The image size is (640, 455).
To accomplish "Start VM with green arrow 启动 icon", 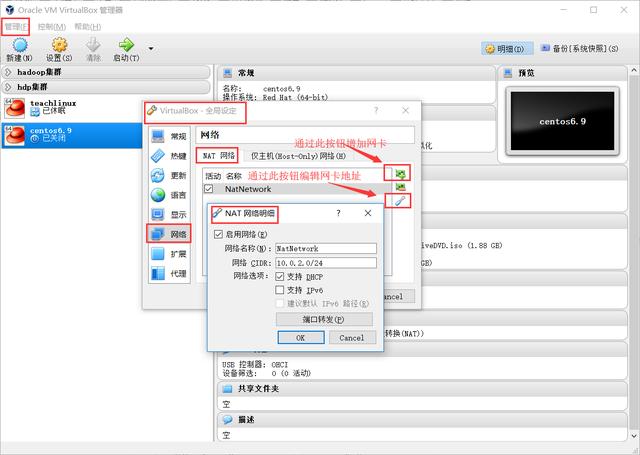I will point(126,50).
